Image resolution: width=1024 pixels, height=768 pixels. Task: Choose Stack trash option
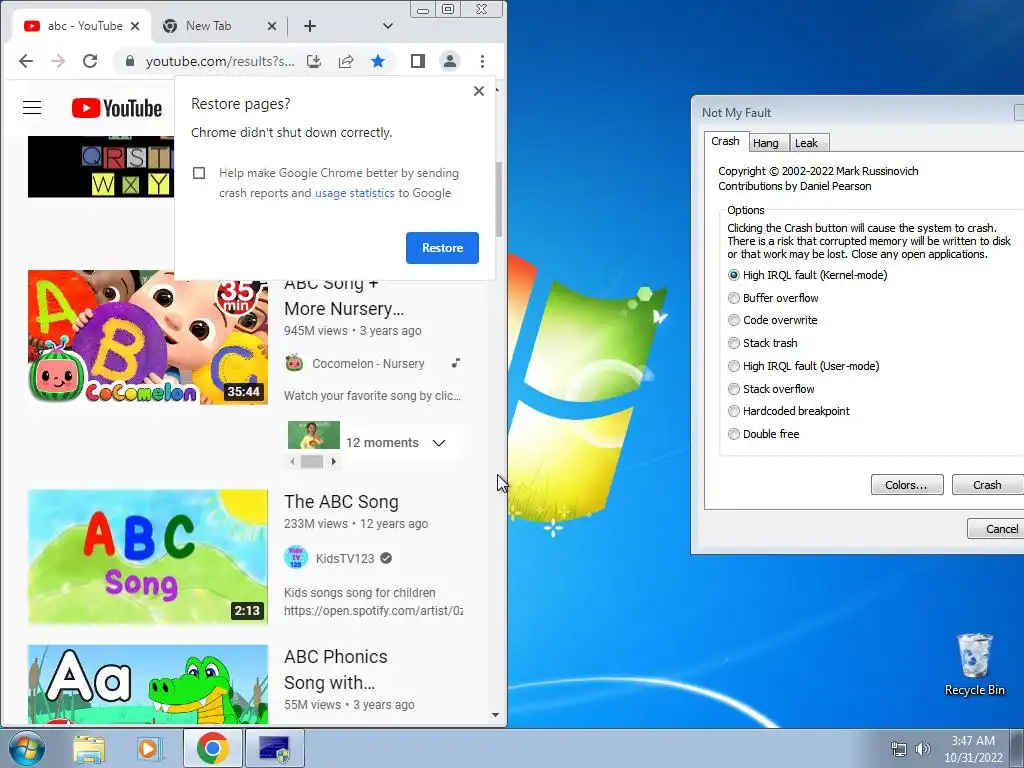[x=734, y=343]
